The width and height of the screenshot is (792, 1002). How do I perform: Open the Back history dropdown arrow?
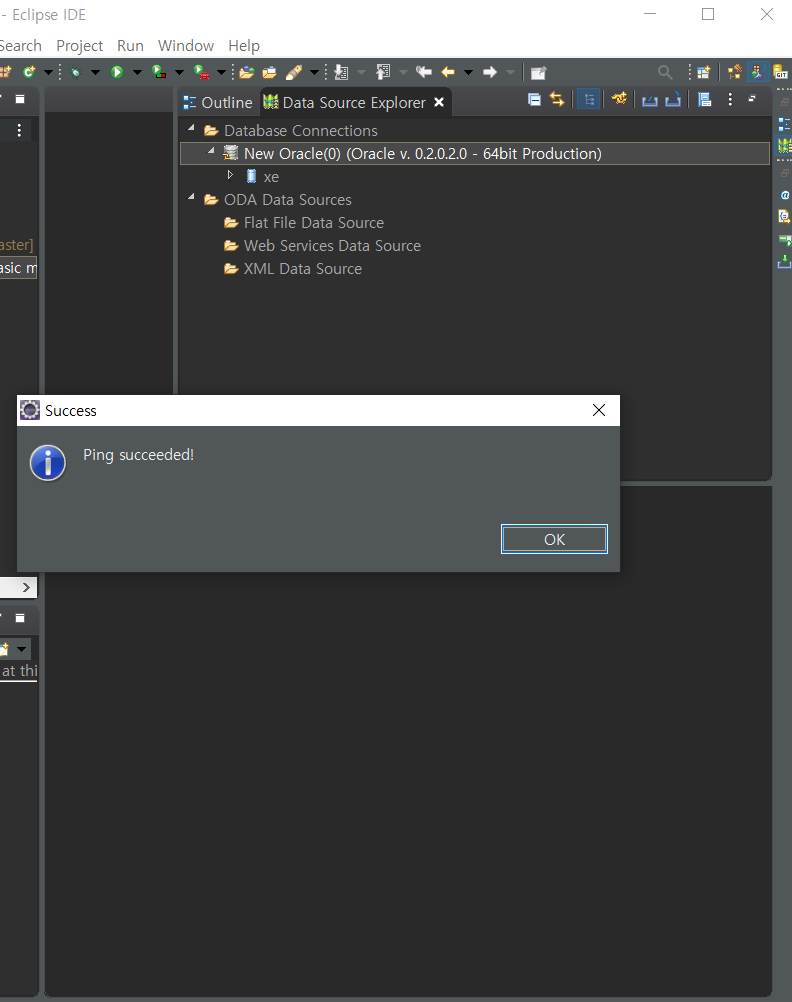tap(468, 72)
